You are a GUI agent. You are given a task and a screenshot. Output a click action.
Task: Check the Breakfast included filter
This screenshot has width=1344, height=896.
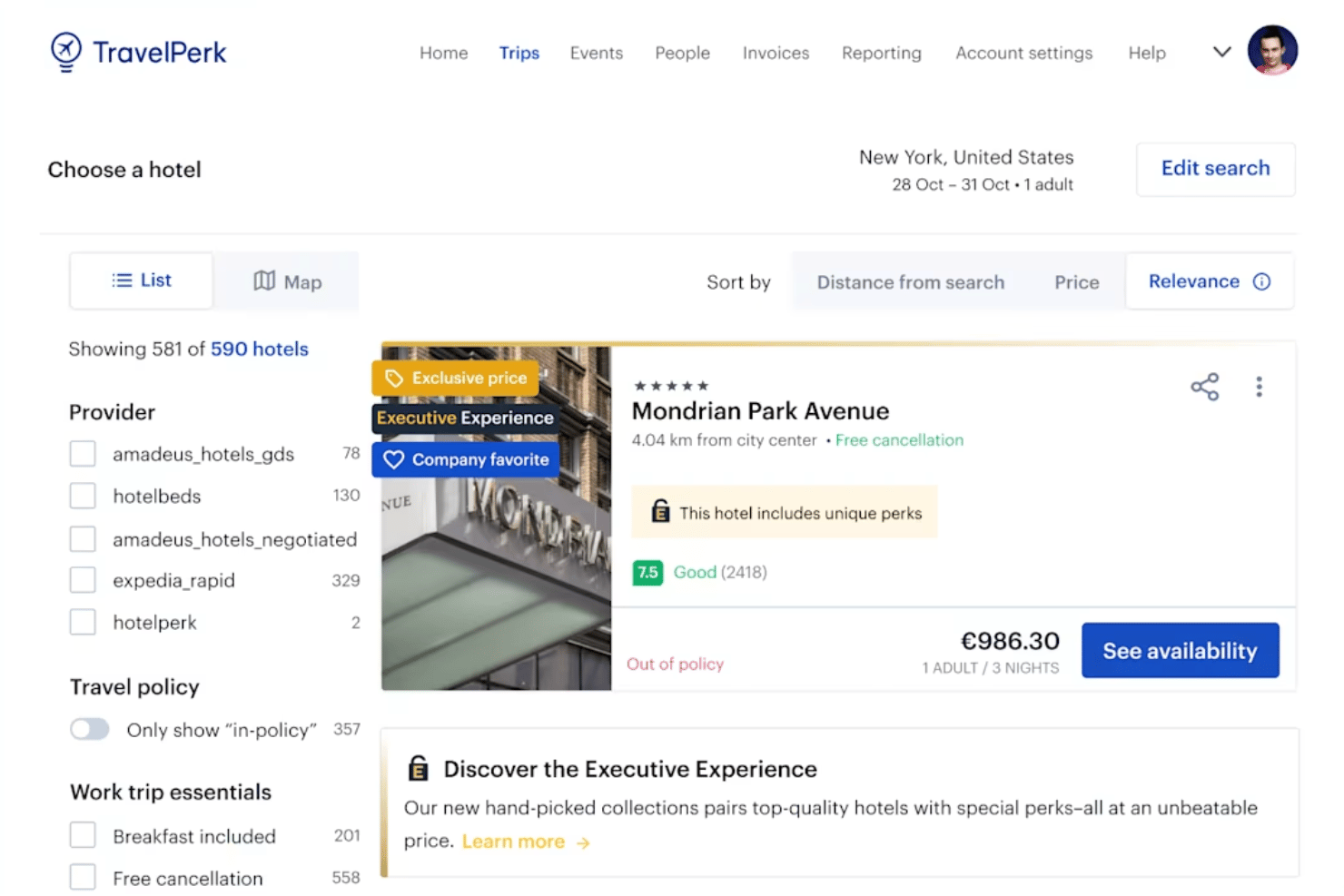[83, 835]
